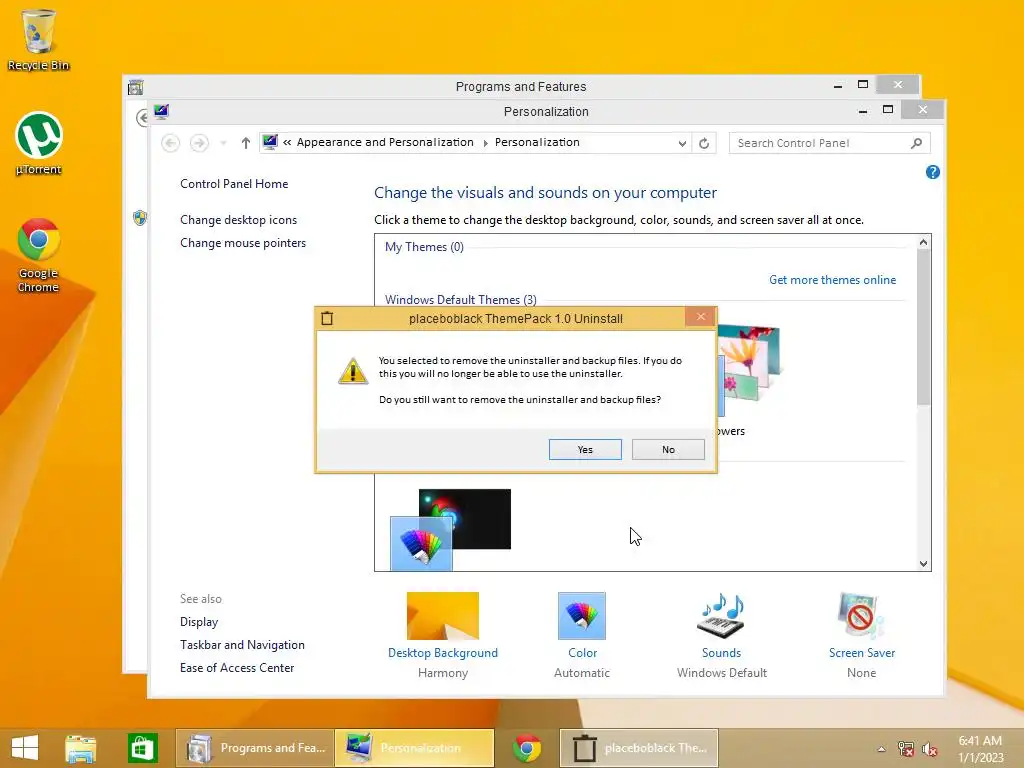Viewport: 1024px width, 768px height.
Task: Open Display under See also
Action: (199, 622)
